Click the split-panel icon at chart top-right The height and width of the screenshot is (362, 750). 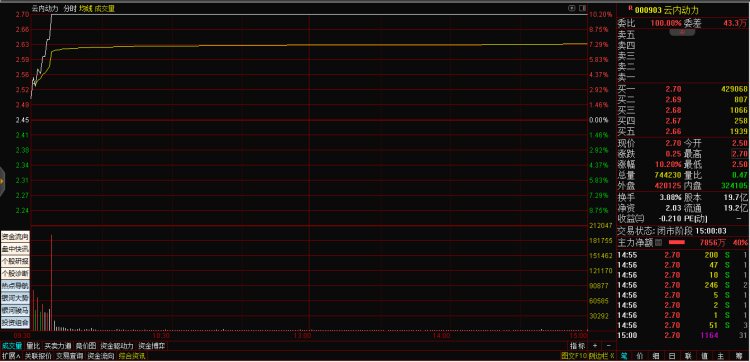point(582,8)
